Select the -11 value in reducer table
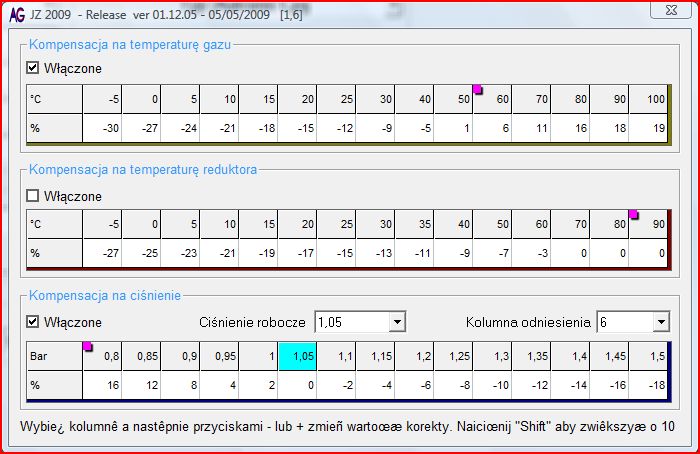This screenshot has width=700, height=454. click(414, 253)
